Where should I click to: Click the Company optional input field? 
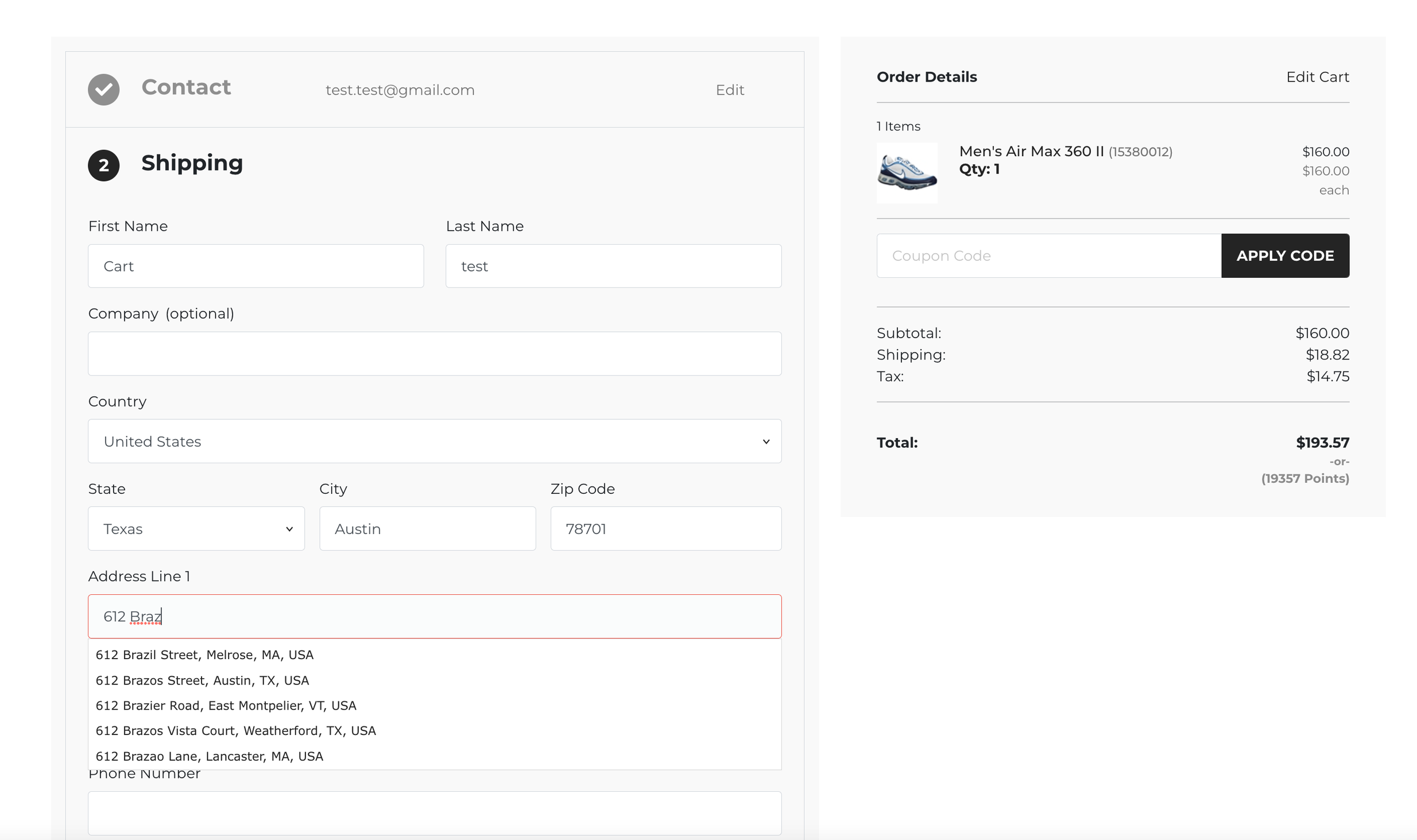click(x=434, y=354)
